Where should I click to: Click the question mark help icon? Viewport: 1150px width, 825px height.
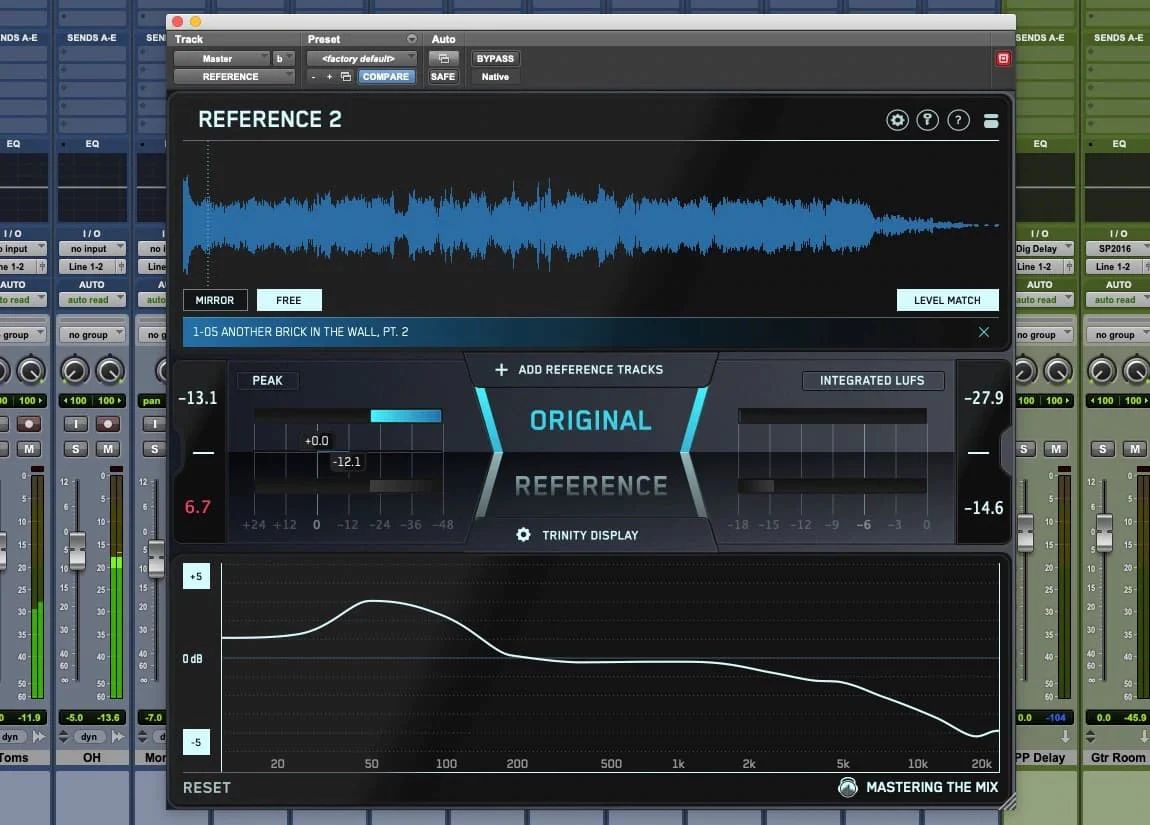point(958,121)
